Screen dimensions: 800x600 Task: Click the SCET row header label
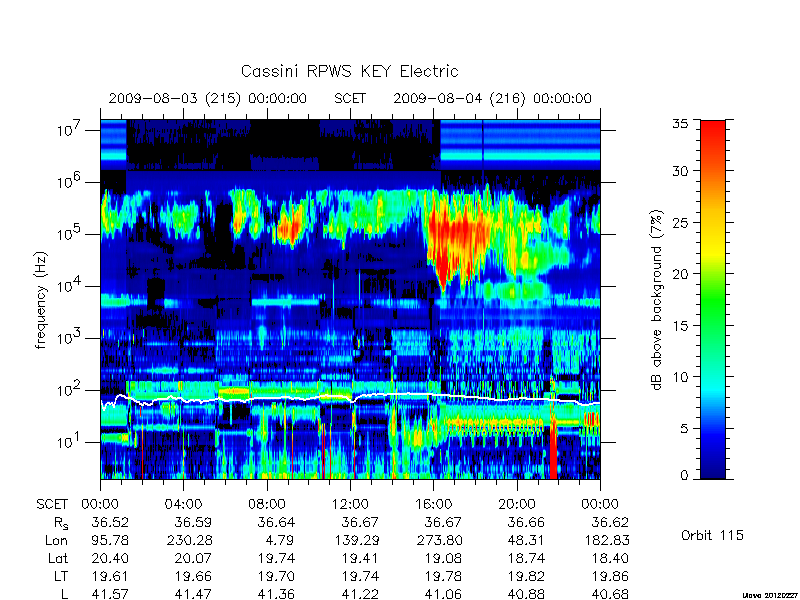pyautogui.click(x=52, y=504)
